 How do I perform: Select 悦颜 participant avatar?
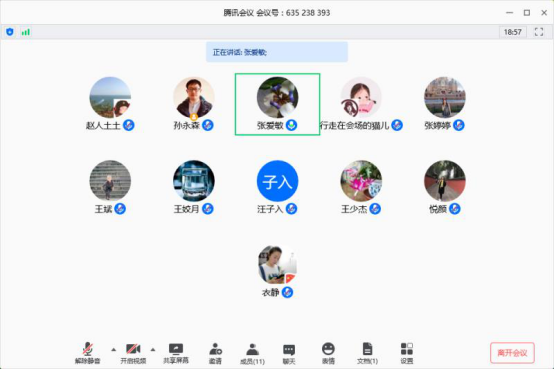pos(445,181)
